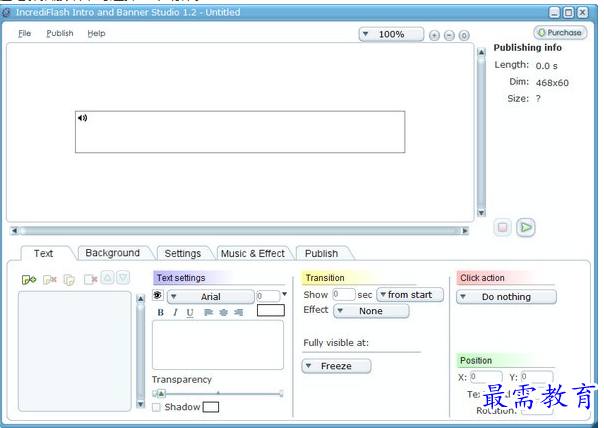
Task: Open the File menu
Action: point(25,34)
